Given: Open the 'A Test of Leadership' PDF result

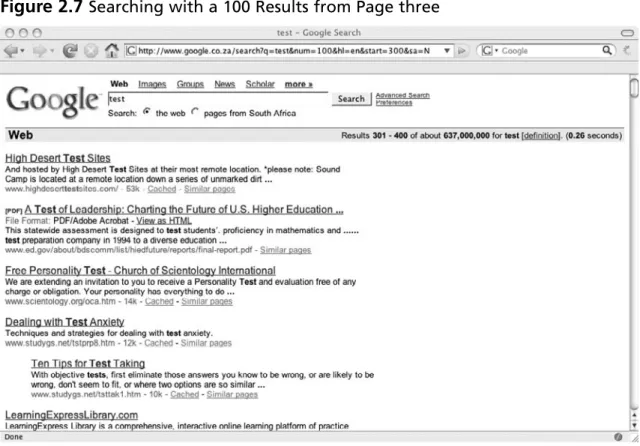Looking at the screenshot, I should pos(184,210).
